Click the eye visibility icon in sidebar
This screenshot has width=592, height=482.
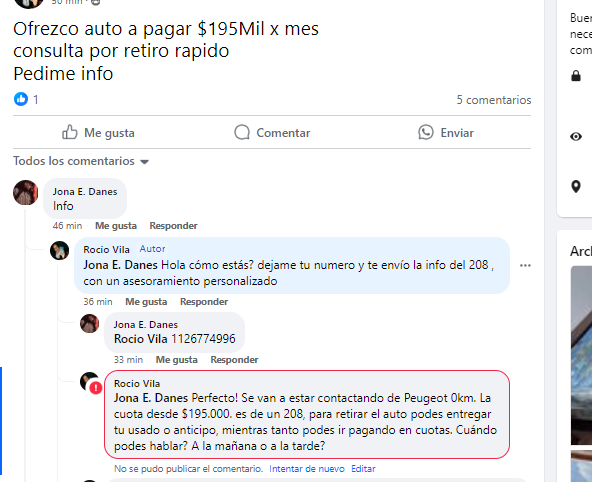[x=576, y=136]
